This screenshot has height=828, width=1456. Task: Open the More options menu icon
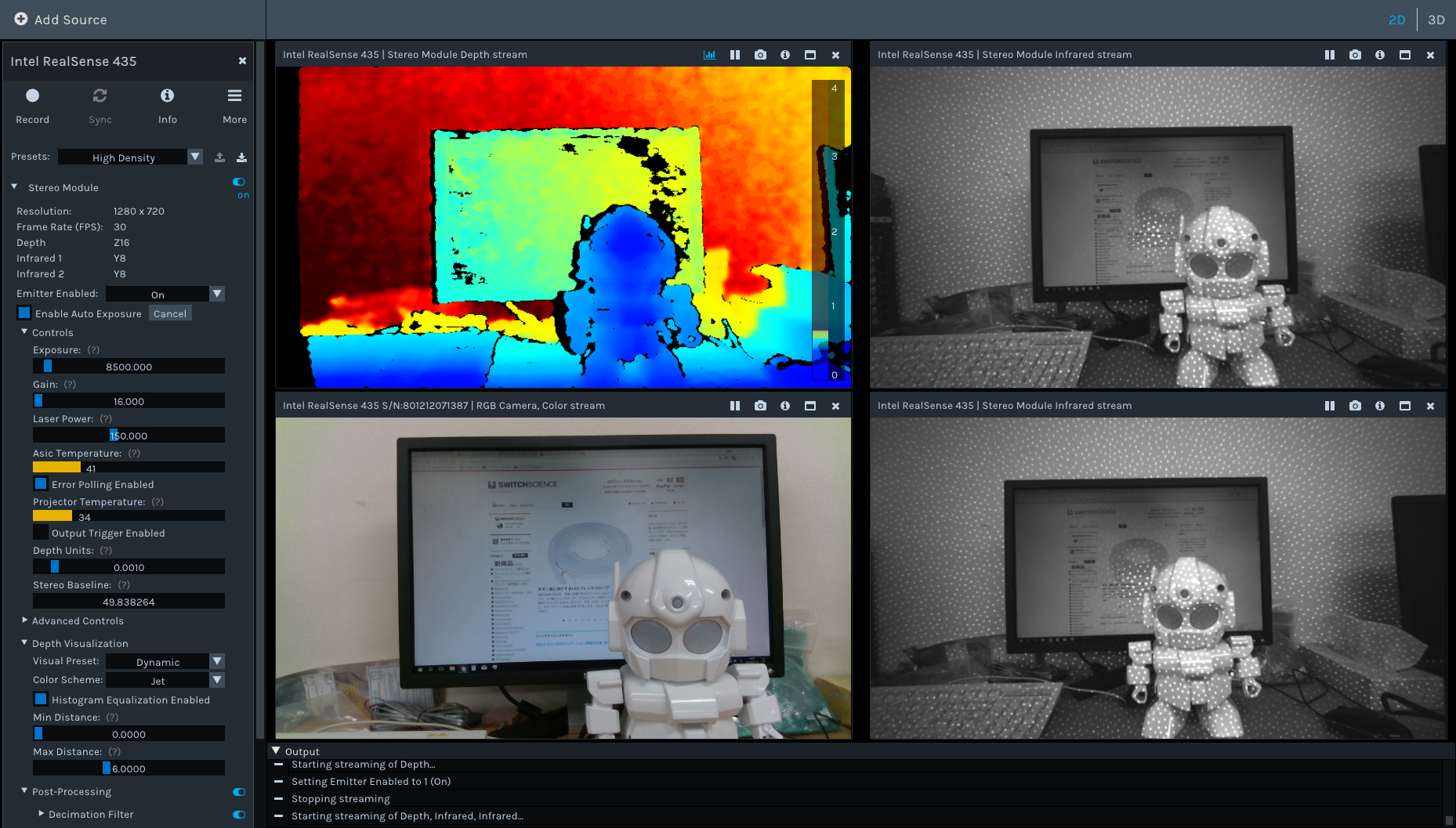pos(234,96)
